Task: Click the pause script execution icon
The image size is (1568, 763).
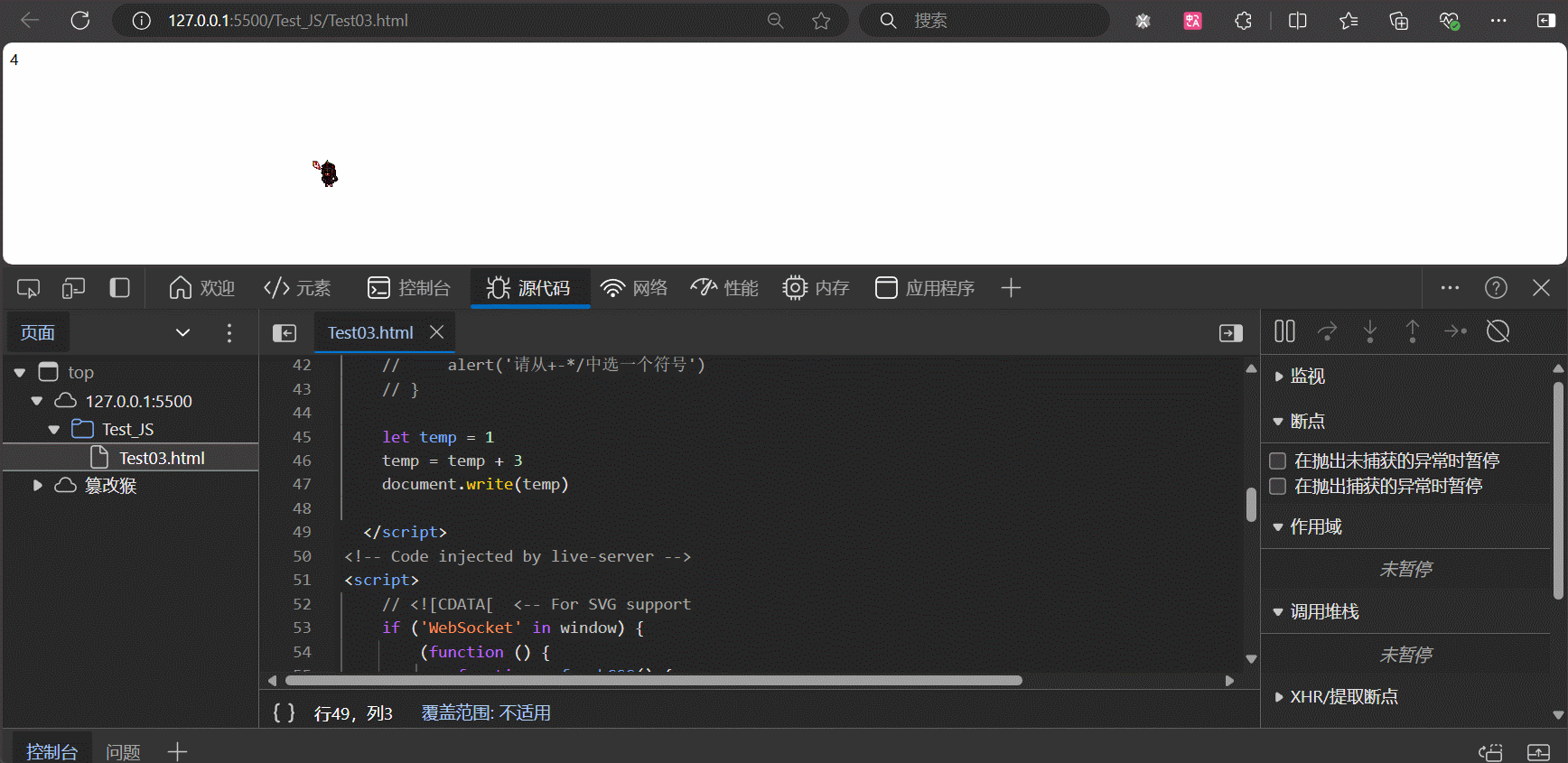Action: click(1284, 331)
